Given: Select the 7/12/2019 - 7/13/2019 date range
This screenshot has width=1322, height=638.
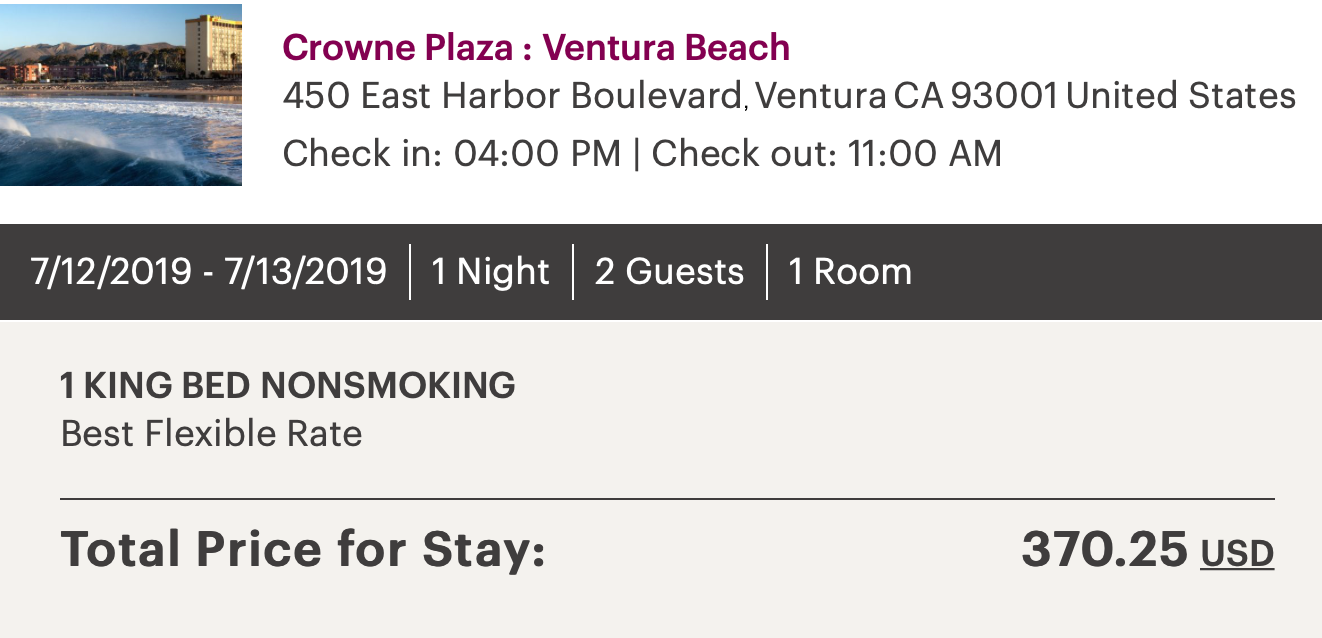Looking at the screenshot, I should click(208, 272).
